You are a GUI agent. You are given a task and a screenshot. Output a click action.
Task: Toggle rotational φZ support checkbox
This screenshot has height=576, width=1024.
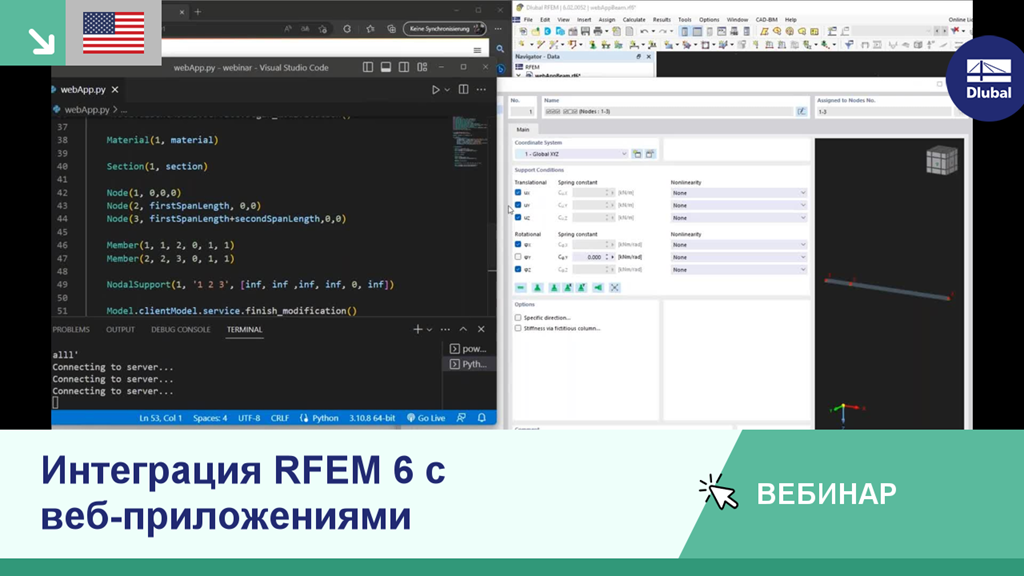point(518,269)
